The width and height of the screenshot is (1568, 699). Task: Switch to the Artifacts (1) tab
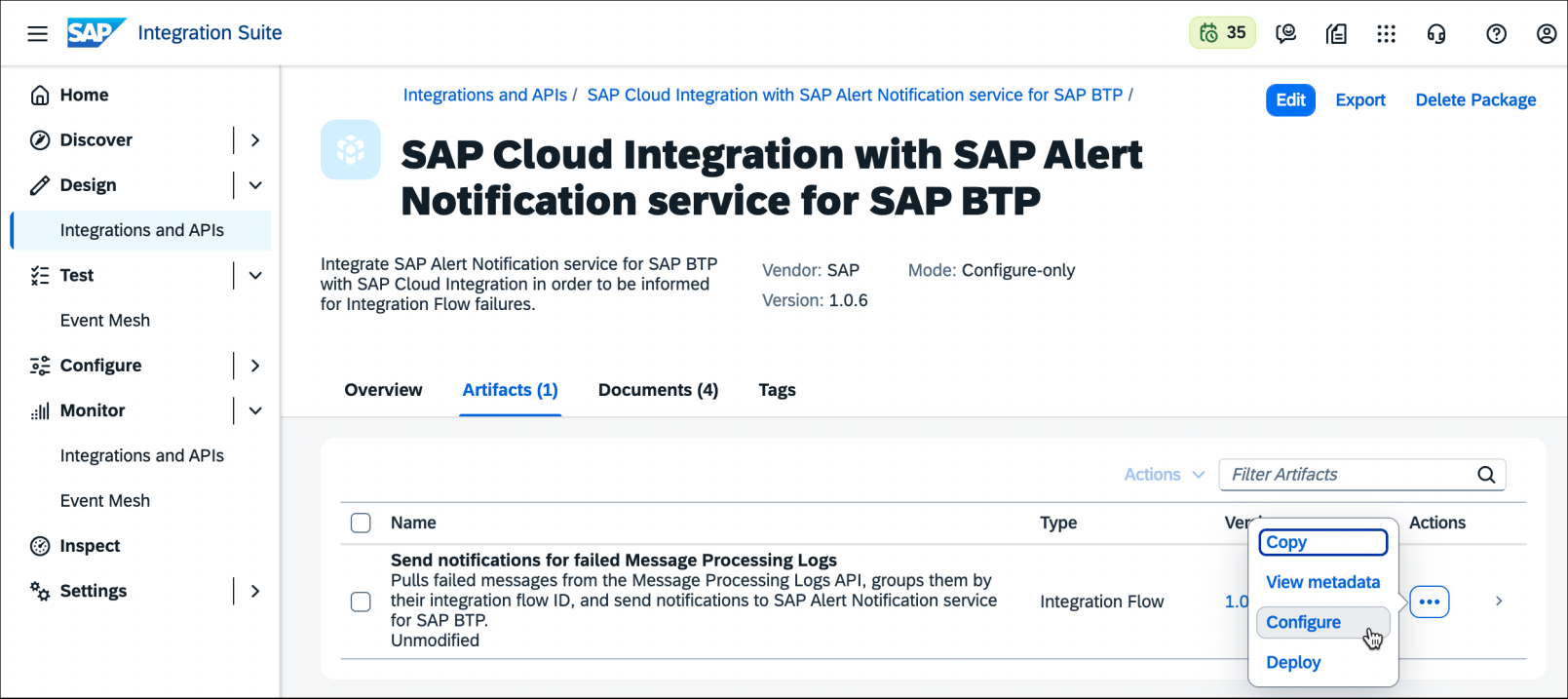pyautogui.click(x=510, y=390)
